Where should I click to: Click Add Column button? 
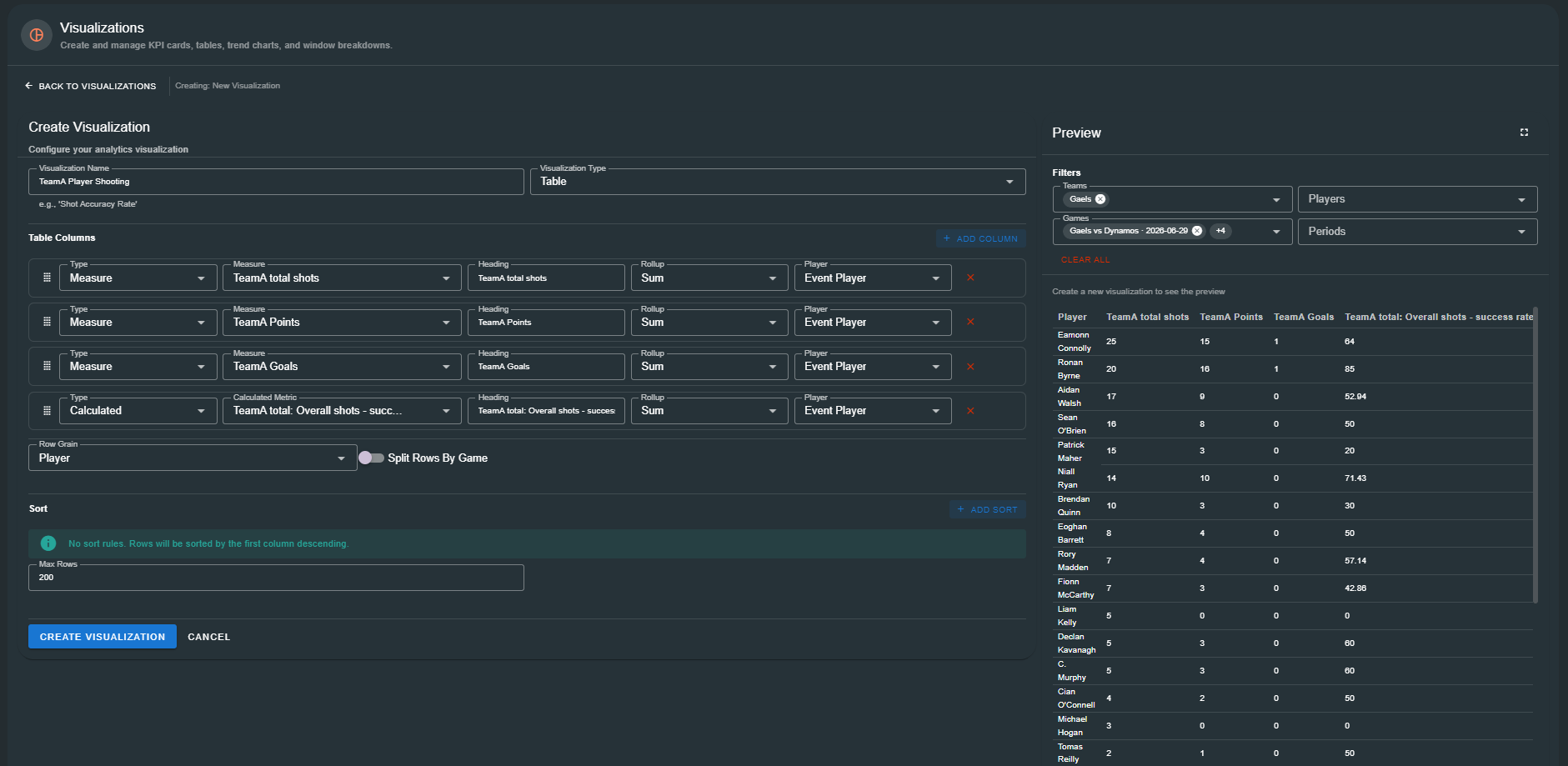(980, 238)
